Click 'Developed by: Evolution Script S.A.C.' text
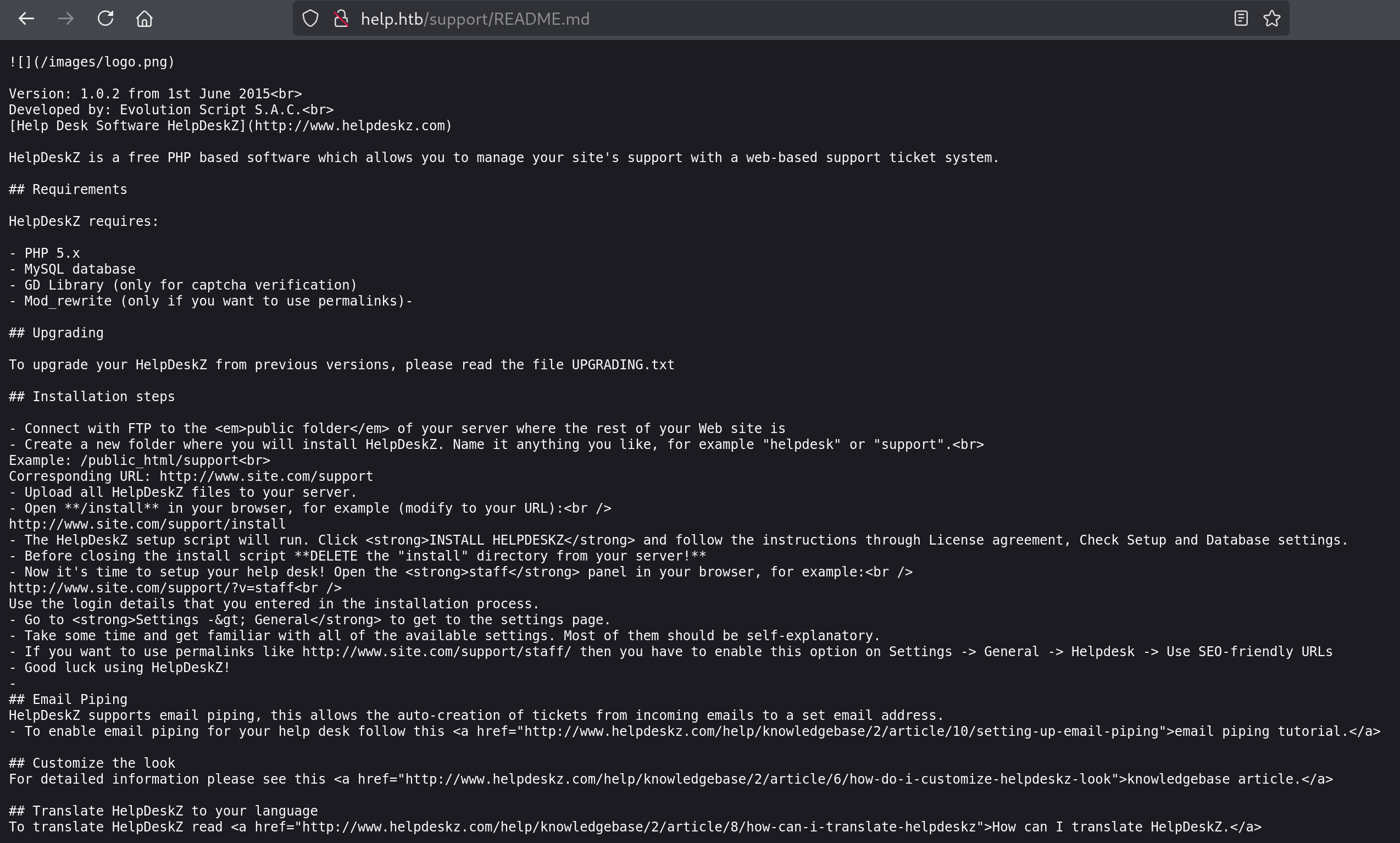This screenshot has height=843, width=1400. coord(171,110)
